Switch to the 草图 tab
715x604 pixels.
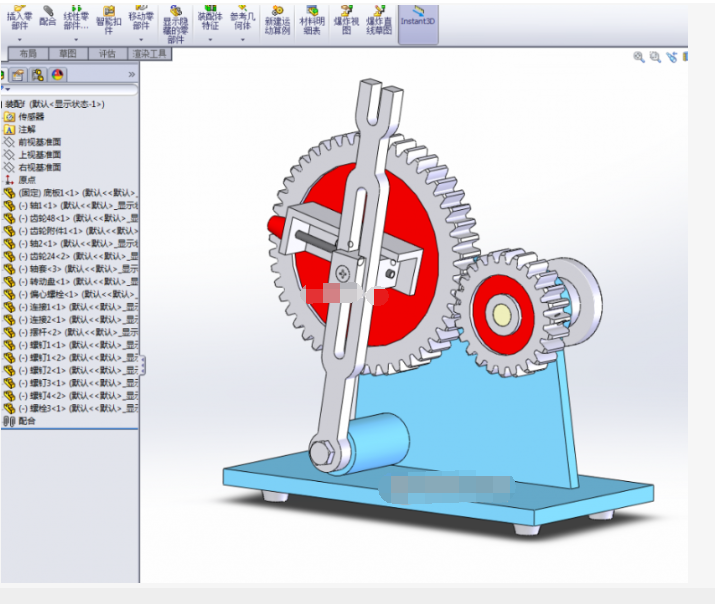(68, 54)
